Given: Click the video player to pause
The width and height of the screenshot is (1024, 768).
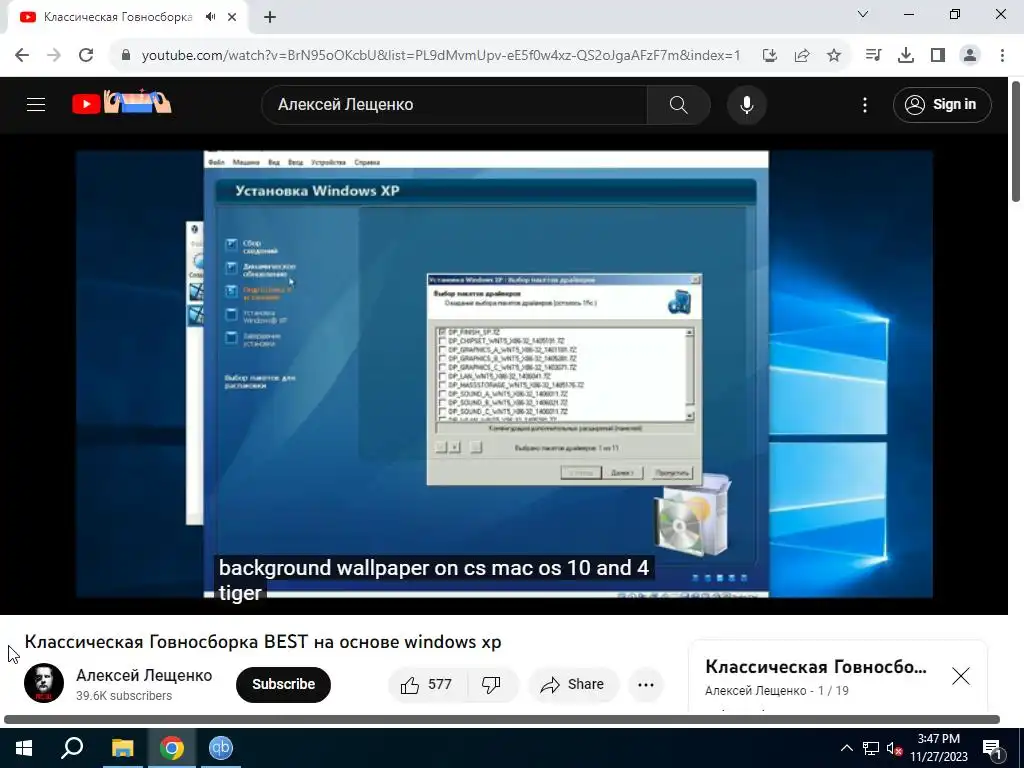Looking at the screenshot, I should pyautogui.click(x=504, y=374).
